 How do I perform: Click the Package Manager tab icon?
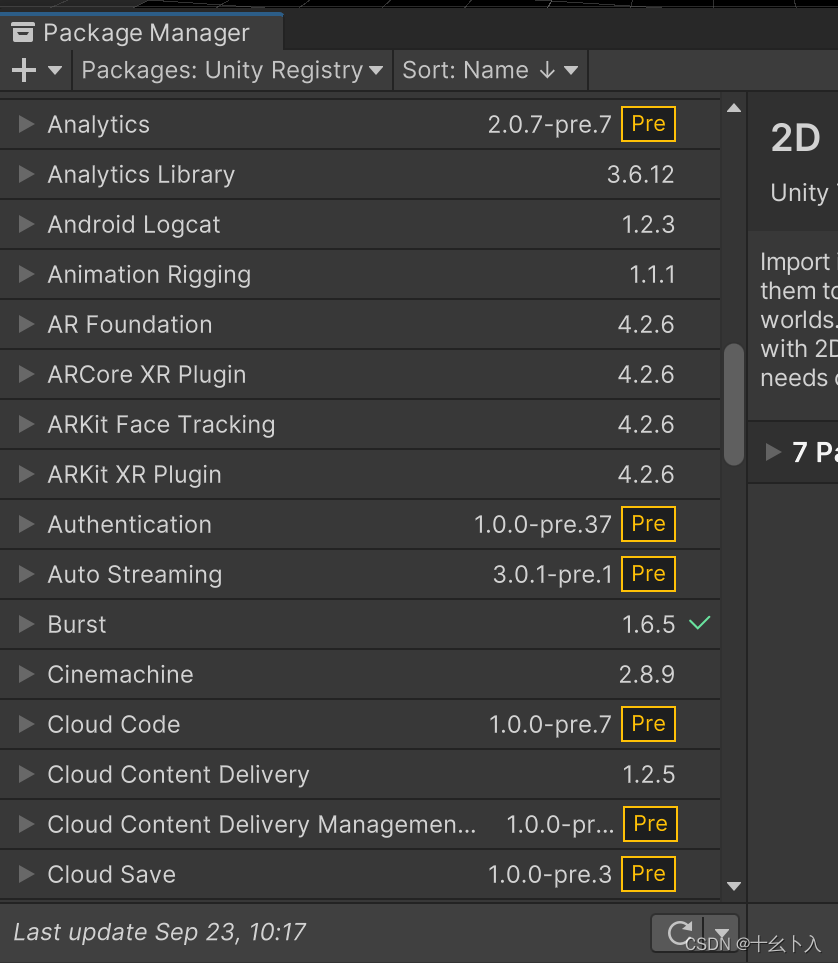(x=23, y=32)
